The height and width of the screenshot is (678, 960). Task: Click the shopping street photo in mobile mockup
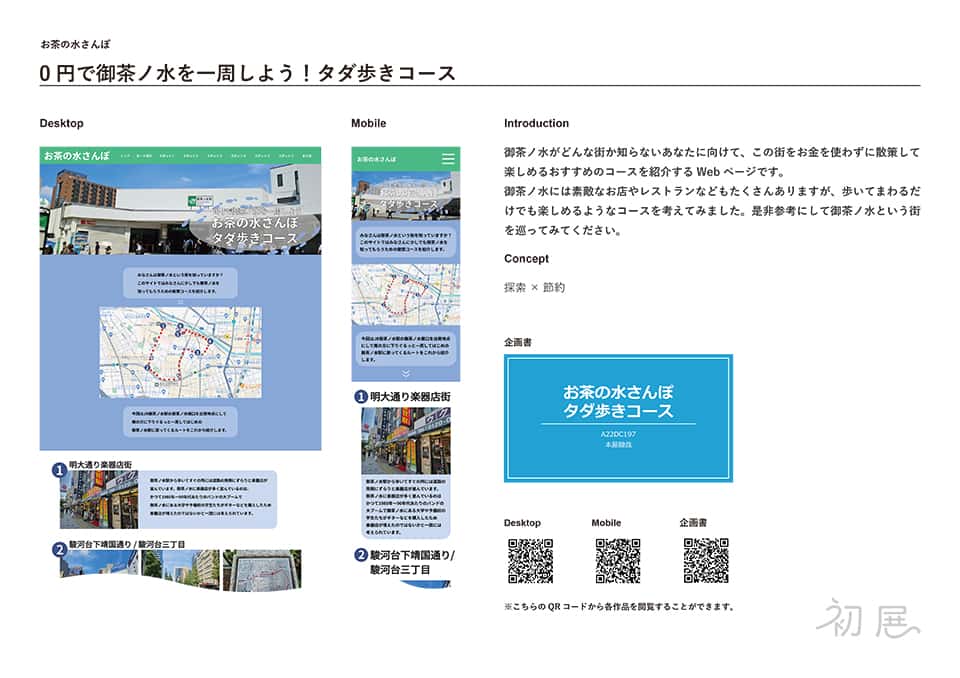pos(405,441)
